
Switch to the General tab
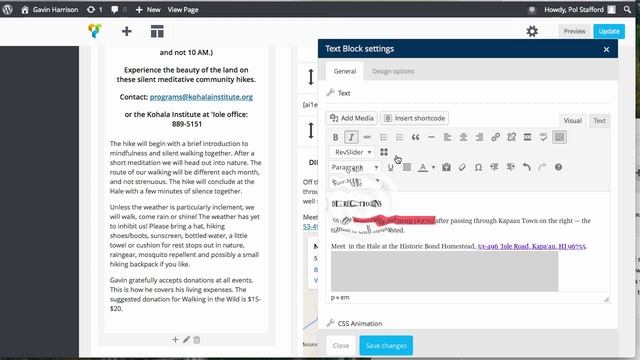[x=344, y=71]
